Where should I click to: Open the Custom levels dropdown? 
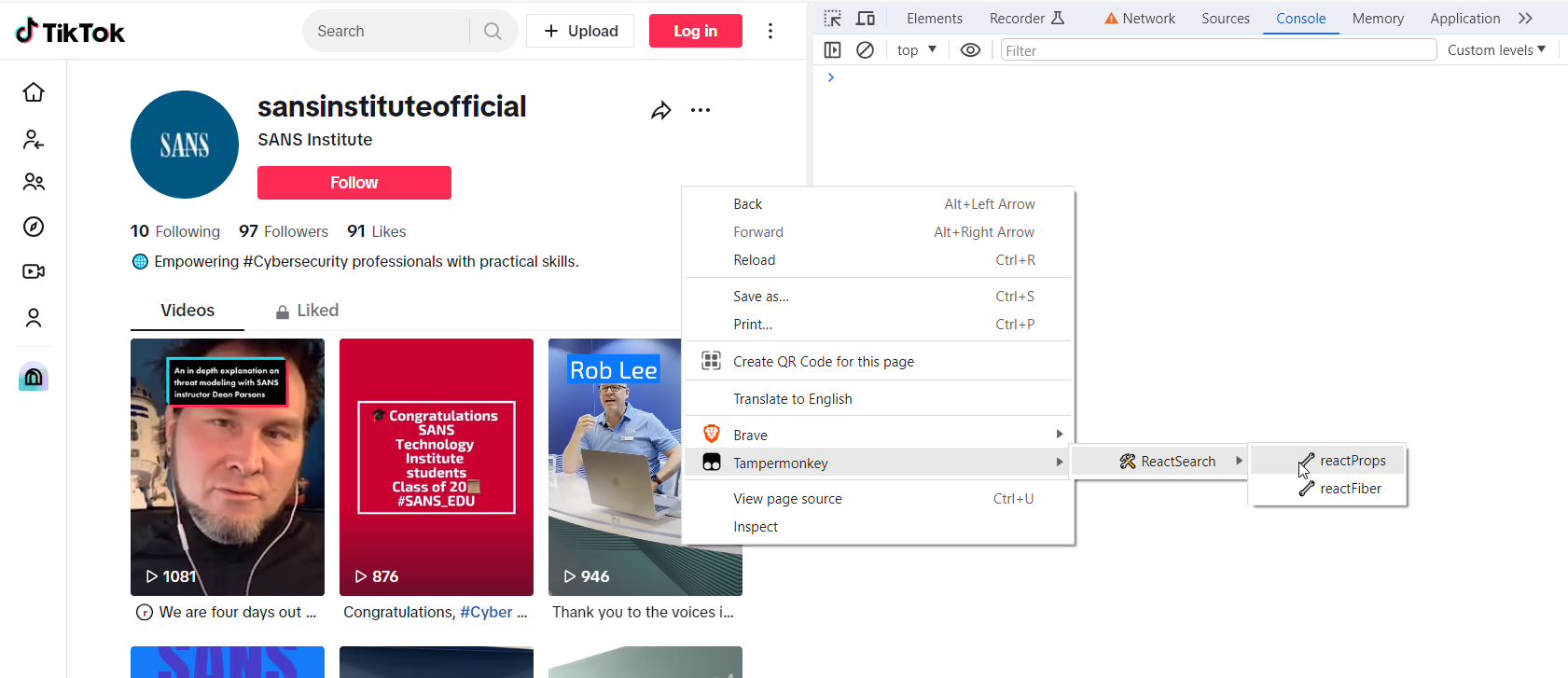[x=1496, y=50]
